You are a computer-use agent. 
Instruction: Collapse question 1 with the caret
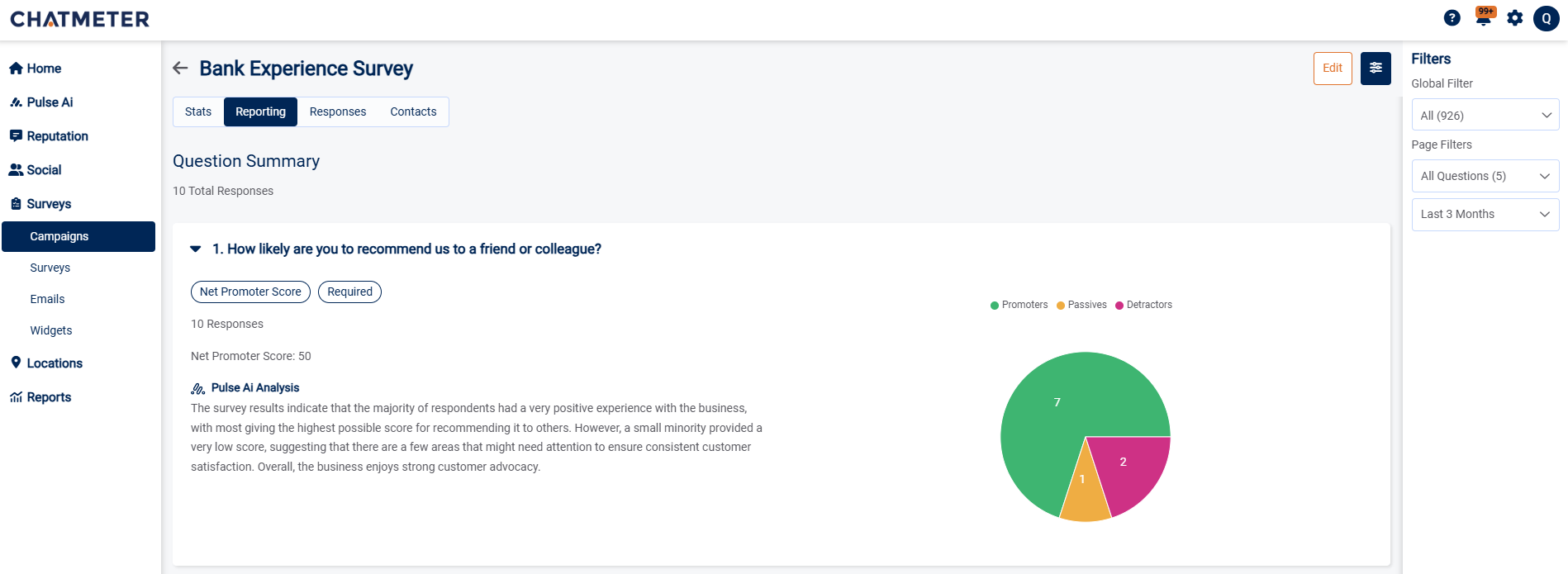(x=196, y=249)
